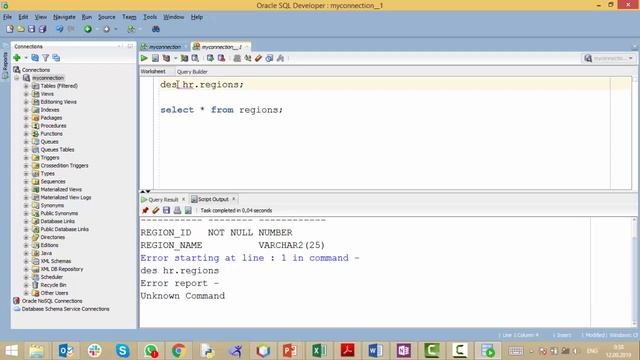The image size is (640, 360).
Task: Click the green Back navigation icon
Action: coord(88,29)
